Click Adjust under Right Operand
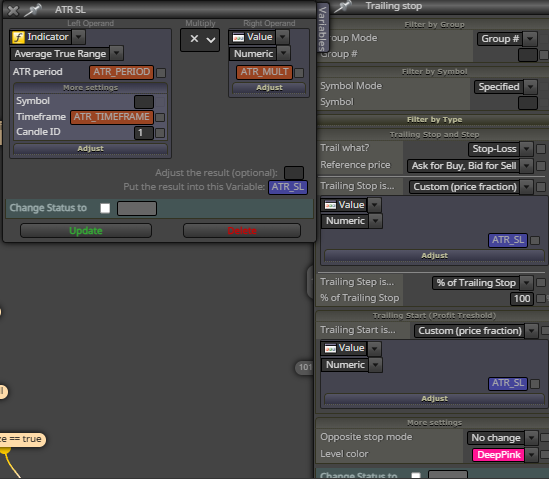Screen dimensions: 549x479 tap(269, 88)
